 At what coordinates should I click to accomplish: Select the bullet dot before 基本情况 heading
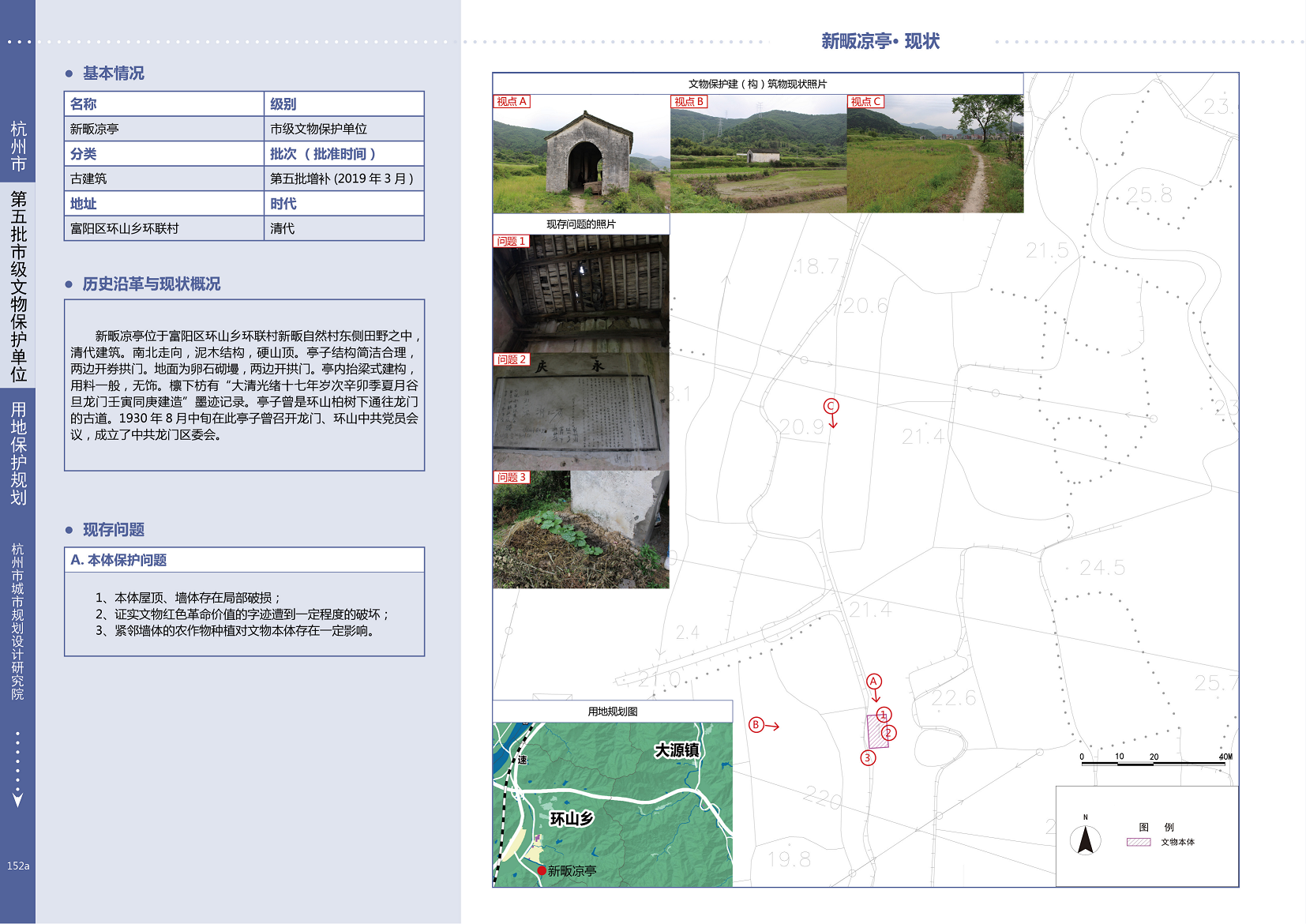69,73
